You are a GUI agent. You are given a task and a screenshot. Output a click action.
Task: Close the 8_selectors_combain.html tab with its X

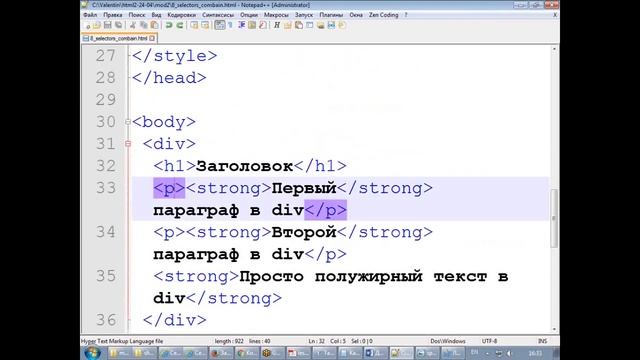point(152,38)
